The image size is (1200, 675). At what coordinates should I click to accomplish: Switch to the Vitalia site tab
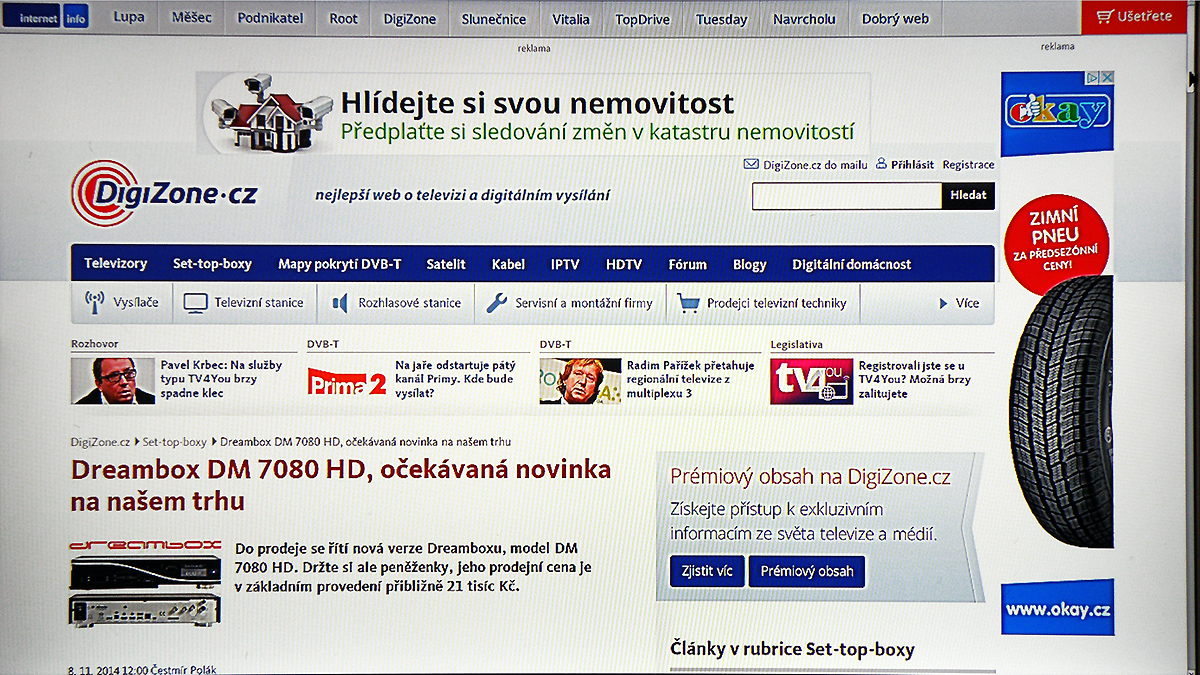[x=571, y=18]
